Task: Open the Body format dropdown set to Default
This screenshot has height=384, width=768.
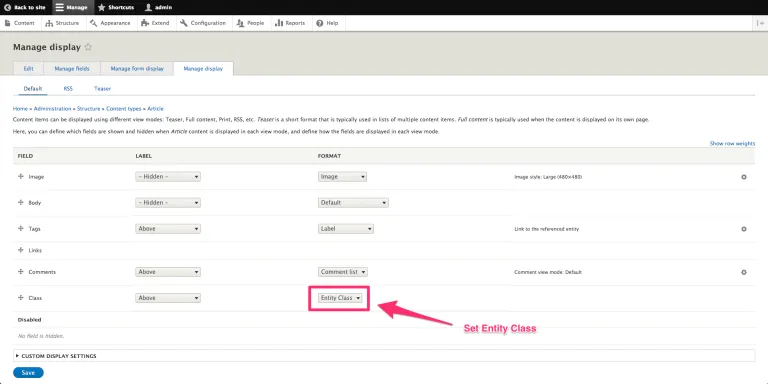Action: click(x=353, y=203)
